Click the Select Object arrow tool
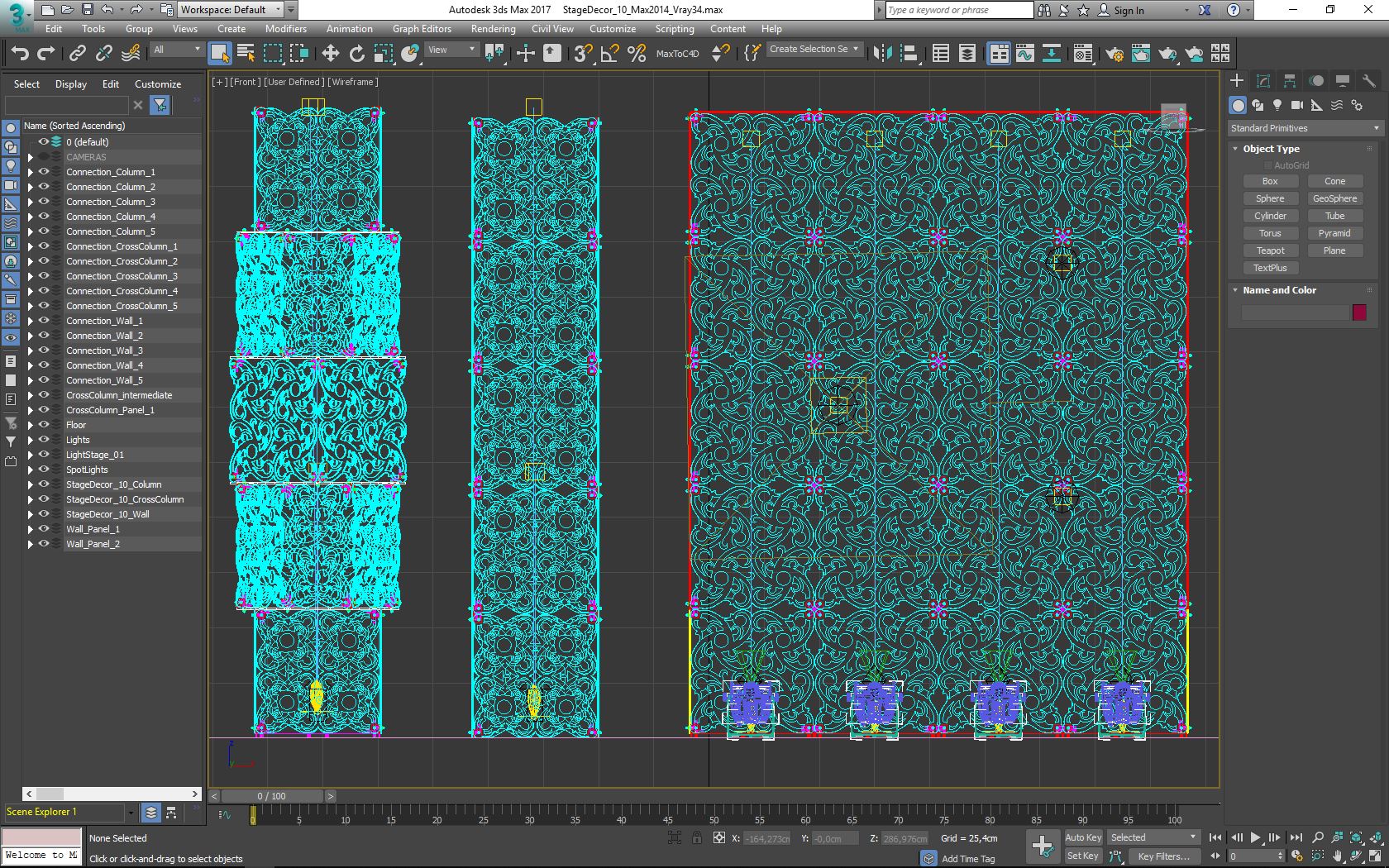 [x=219, y=54]
